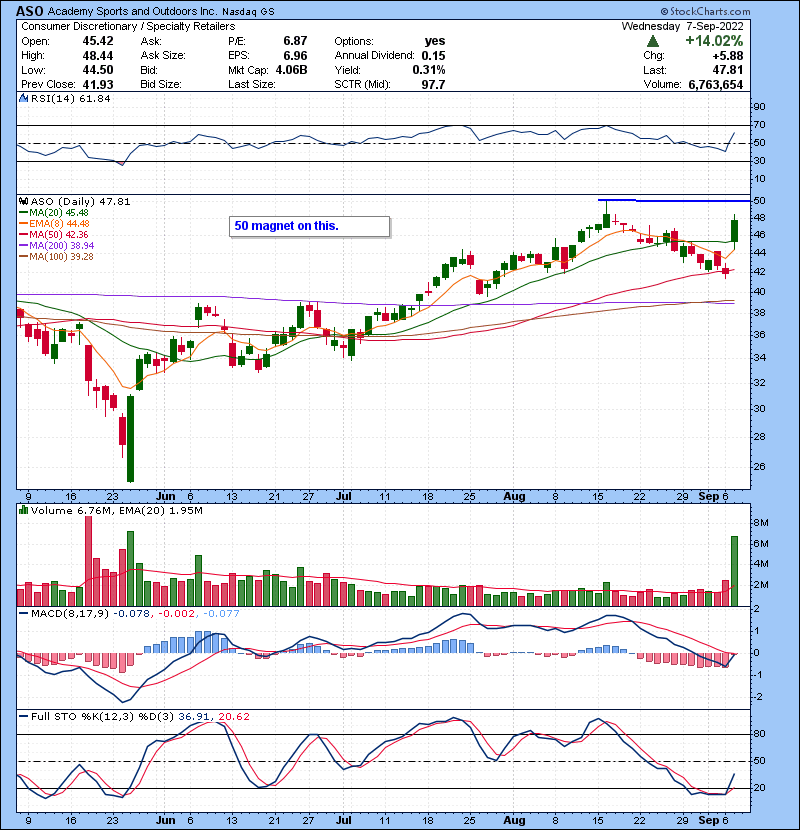Viewport: 800px width, 830px height.
Task: Click the EPS 6.96 value
Action: click(295, 56)
